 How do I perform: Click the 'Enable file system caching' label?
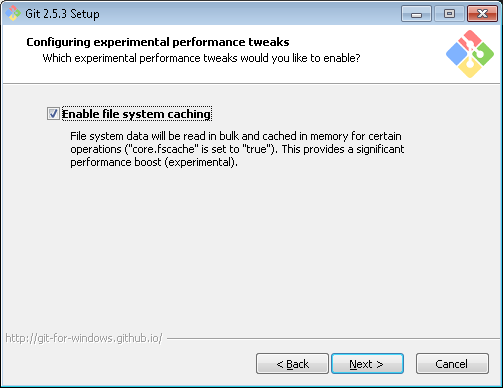(x=137, y=114)
